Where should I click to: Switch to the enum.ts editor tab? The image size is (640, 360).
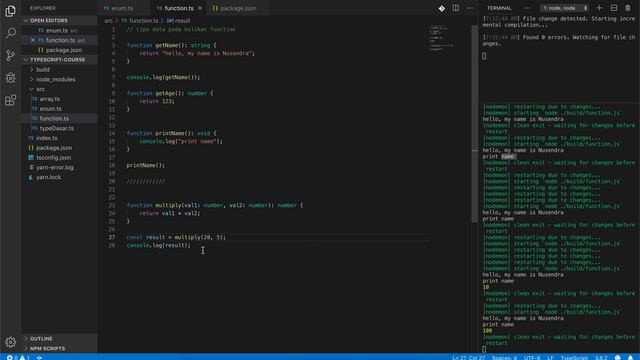pos(122,8)
